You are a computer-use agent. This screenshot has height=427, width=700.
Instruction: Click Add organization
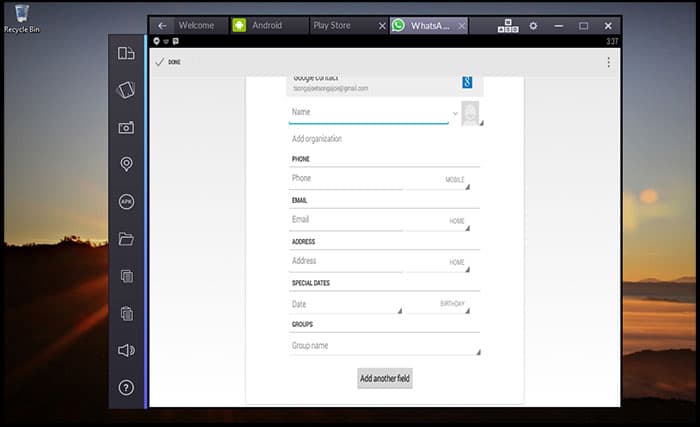317,139
